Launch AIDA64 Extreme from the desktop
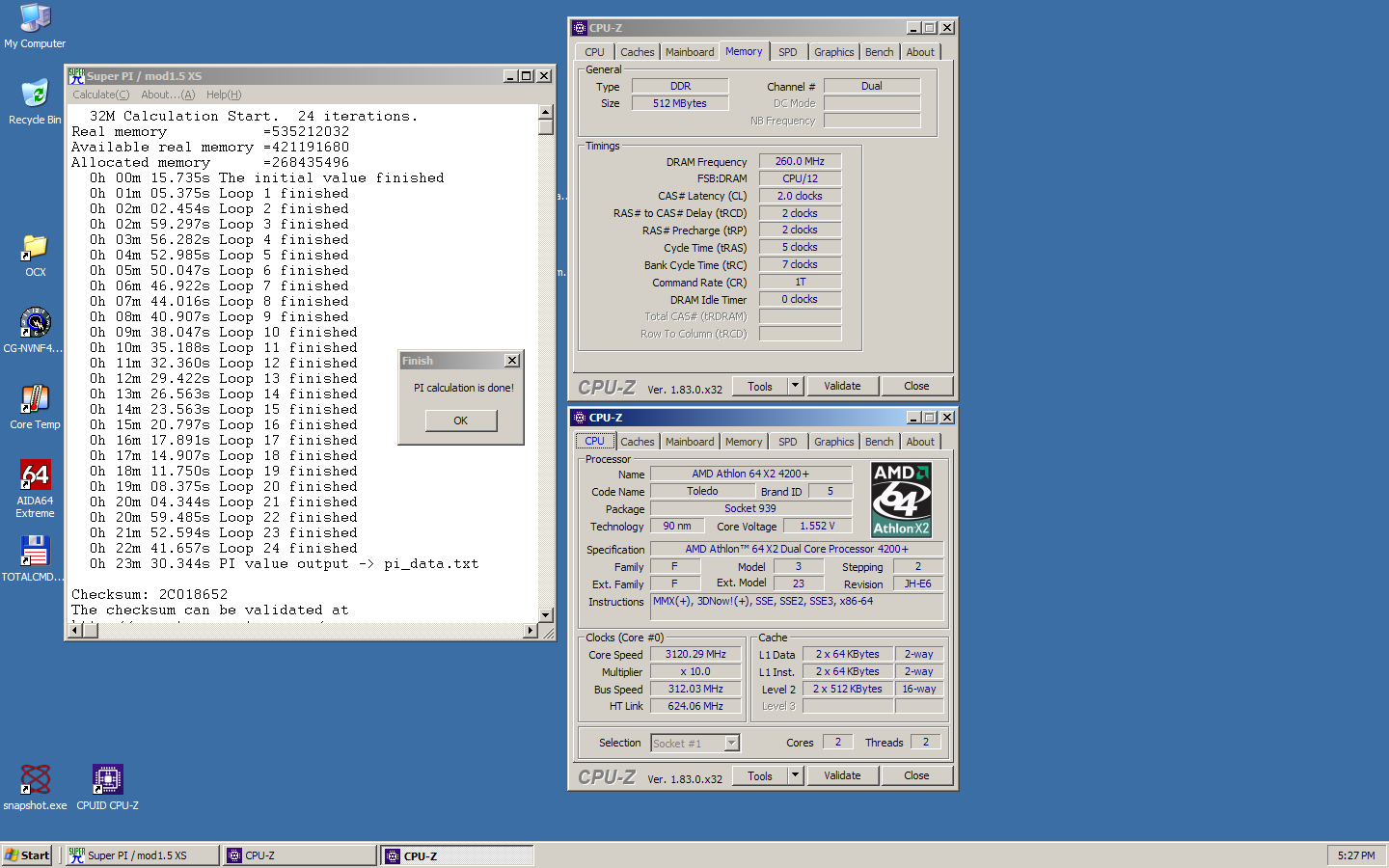This screenshot has width=1389, height=868. (x=35, y=488)
